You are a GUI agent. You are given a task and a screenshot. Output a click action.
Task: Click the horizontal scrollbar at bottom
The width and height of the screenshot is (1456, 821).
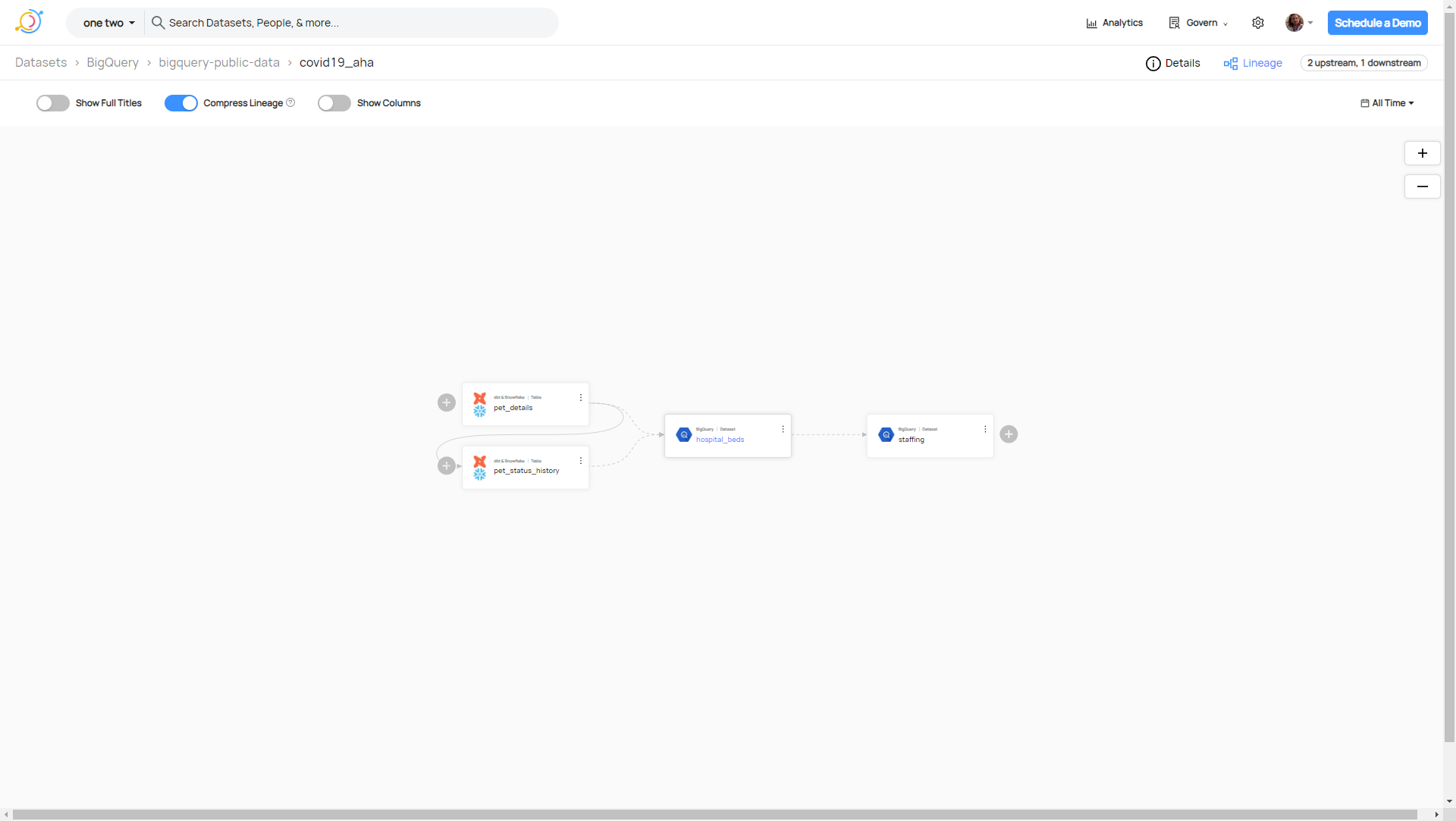(715, 814)
